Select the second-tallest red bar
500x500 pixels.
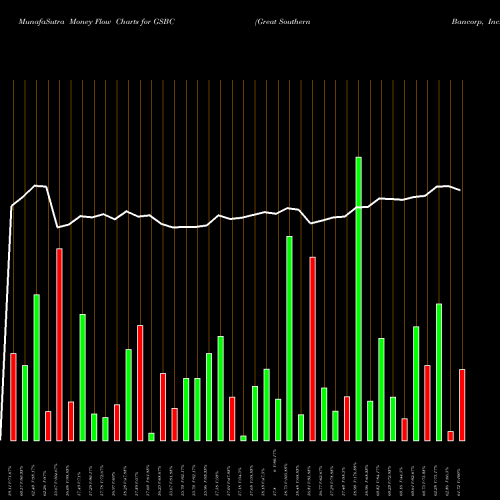pyautogui.click(x=313, y=349)
